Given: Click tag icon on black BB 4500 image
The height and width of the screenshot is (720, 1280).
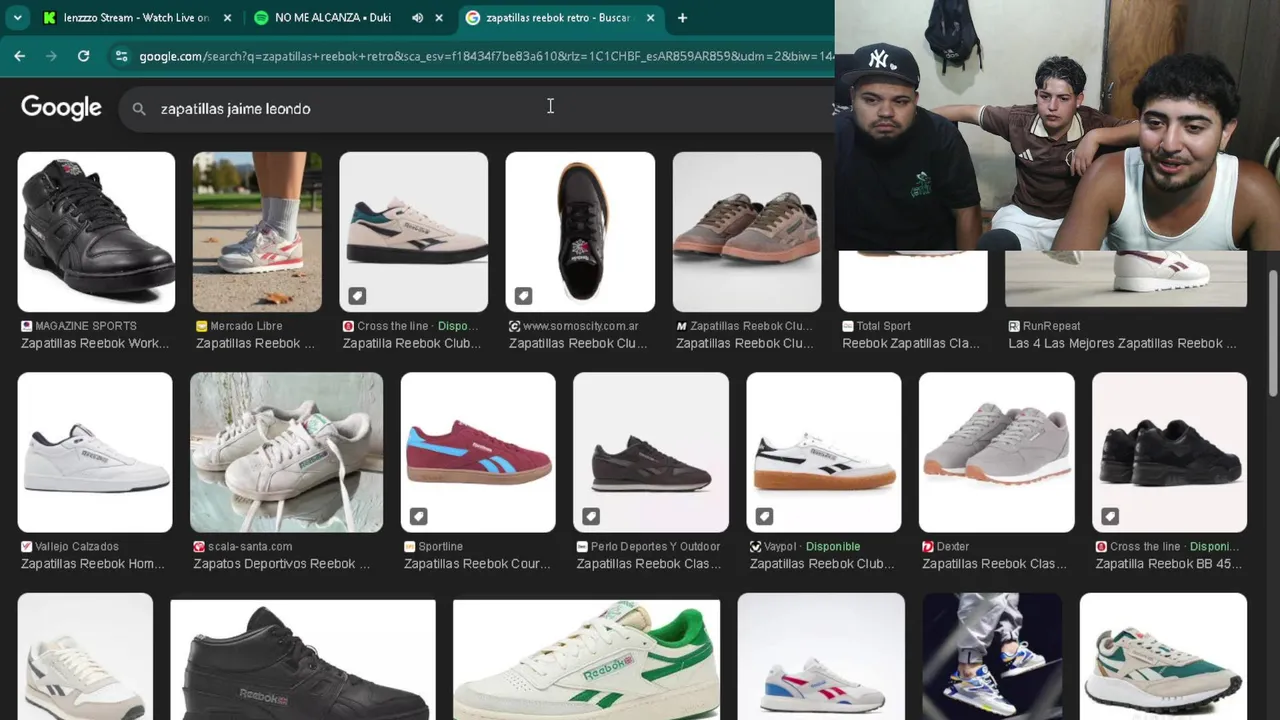Looking at the screenshot, I should tap(1110, 516).
